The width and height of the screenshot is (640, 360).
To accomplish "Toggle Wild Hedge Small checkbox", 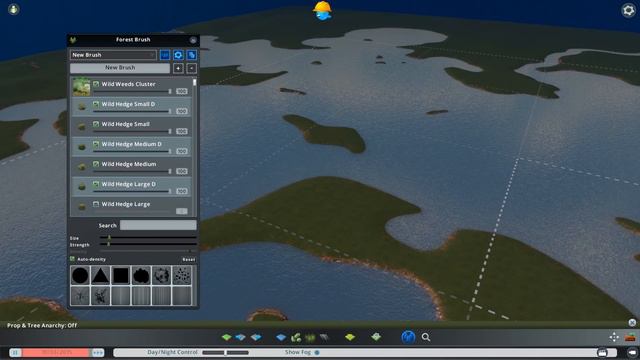I will tap(96, 124).
